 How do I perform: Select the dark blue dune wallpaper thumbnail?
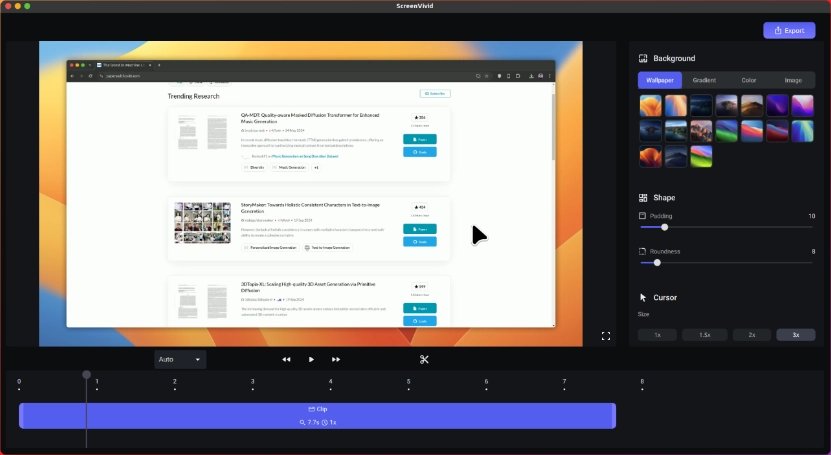[676, 156]
